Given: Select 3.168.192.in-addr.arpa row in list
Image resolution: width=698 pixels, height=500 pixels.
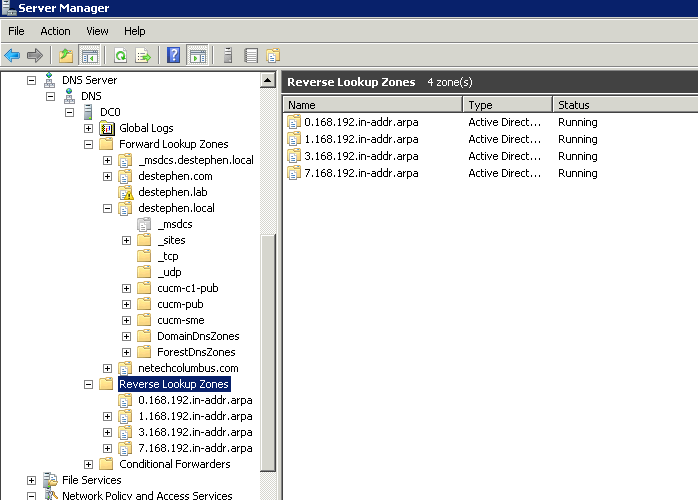Looking at the screenshot, I should (x=361, y=156).
